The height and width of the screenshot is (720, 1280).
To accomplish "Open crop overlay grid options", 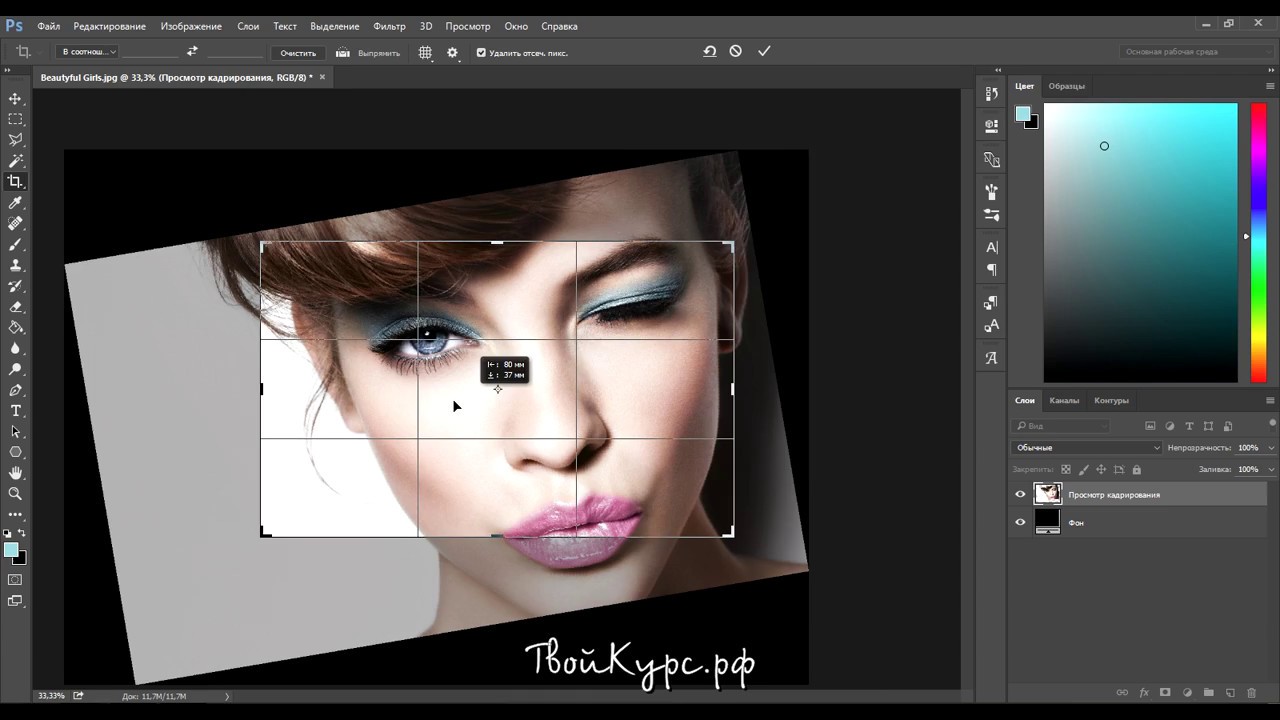I will [x=425, y=52].
